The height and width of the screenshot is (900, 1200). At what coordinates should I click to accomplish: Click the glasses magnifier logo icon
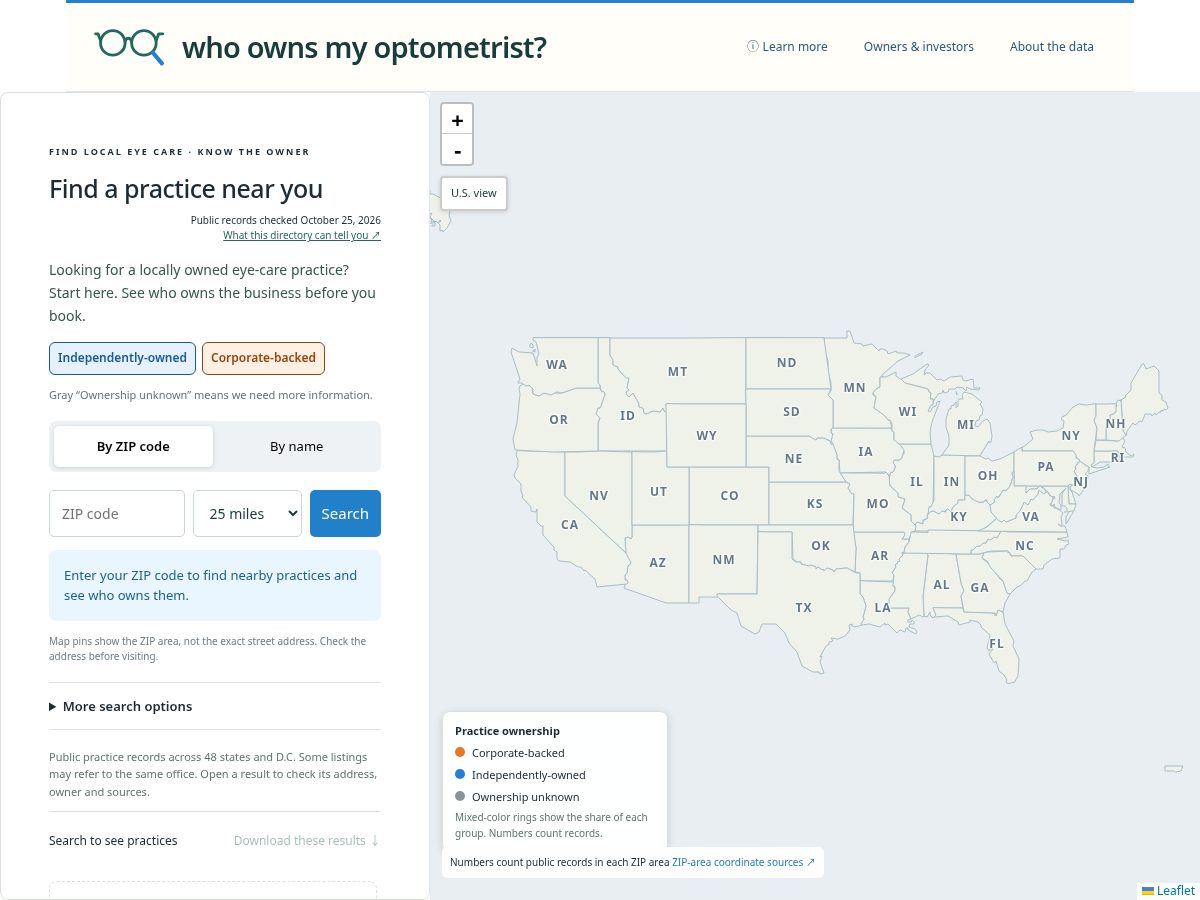(x=129, y=46)
